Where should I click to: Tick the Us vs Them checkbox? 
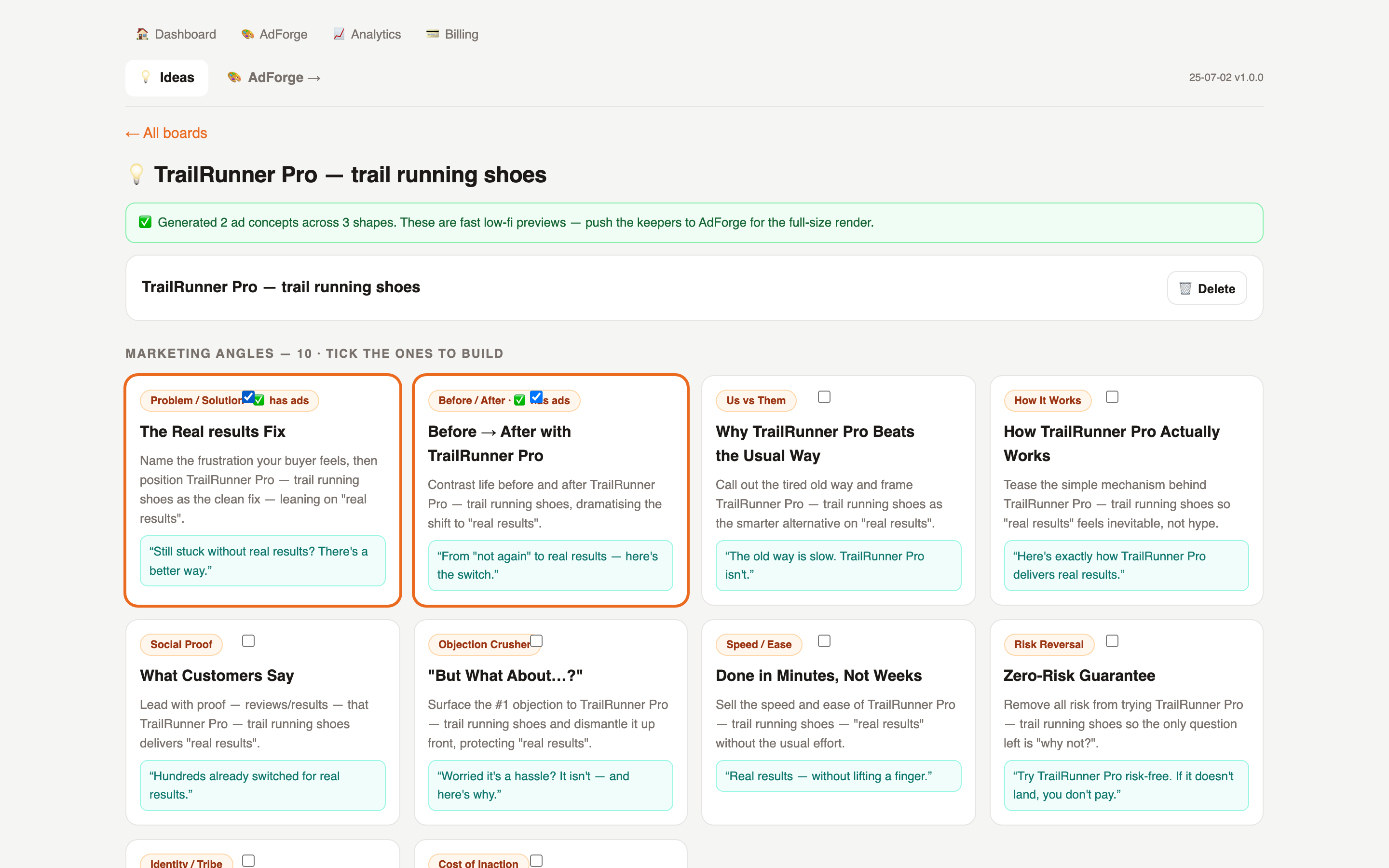pyautogui.click(x=824, y=397)
